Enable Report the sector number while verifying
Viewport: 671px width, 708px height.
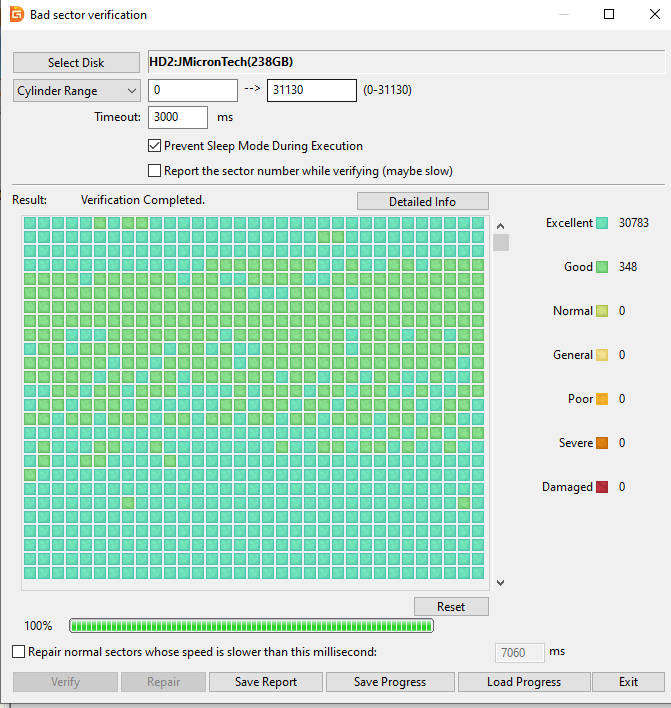click(154, 171)
